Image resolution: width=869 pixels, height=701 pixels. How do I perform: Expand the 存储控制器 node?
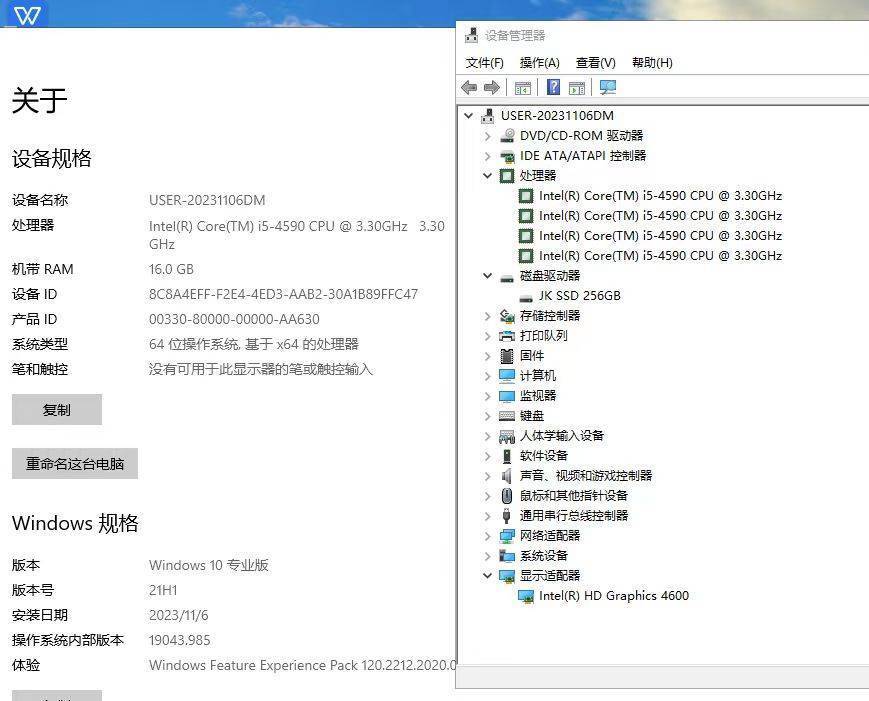pos(488,316)
